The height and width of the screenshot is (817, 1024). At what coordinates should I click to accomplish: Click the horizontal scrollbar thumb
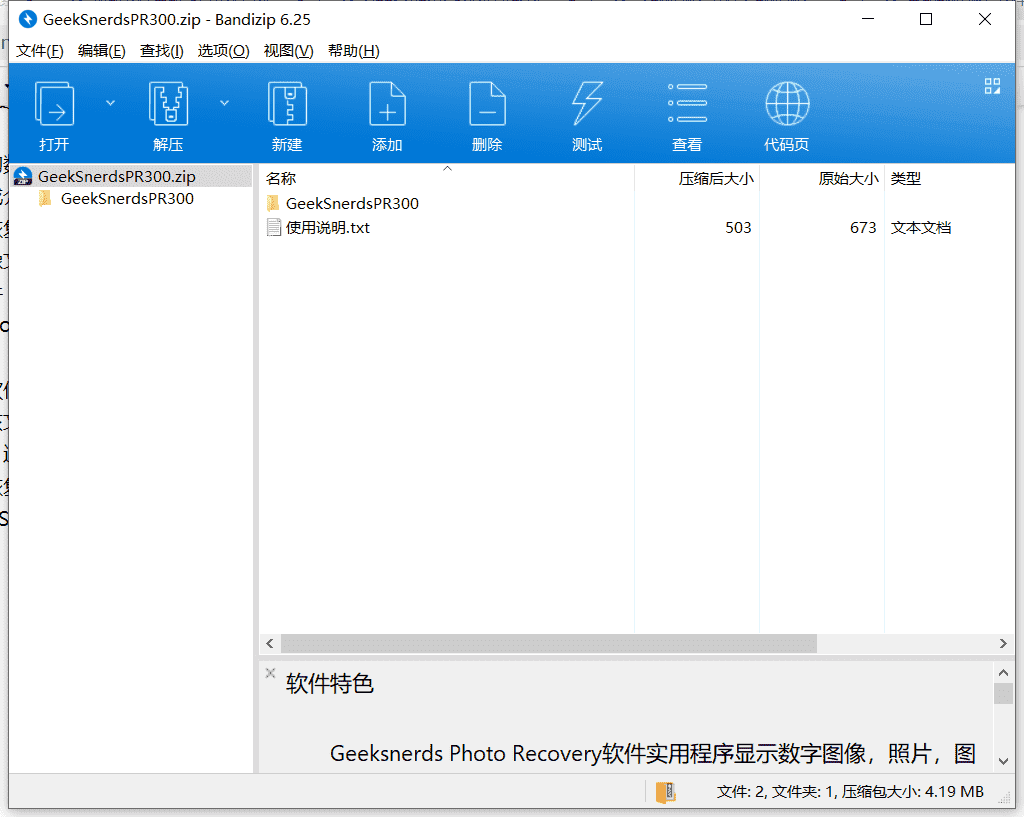tap(549, 643)
